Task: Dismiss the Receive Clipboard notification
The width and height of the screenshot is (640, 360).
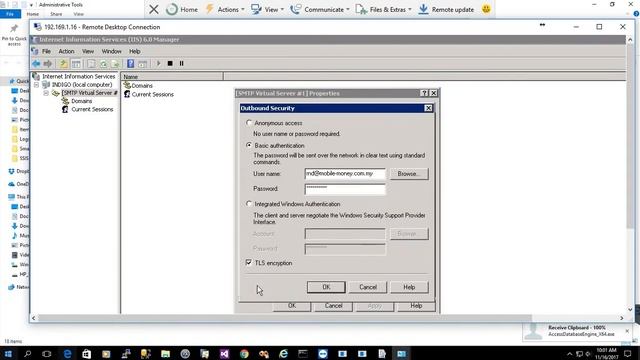Action: pos(627,331)
